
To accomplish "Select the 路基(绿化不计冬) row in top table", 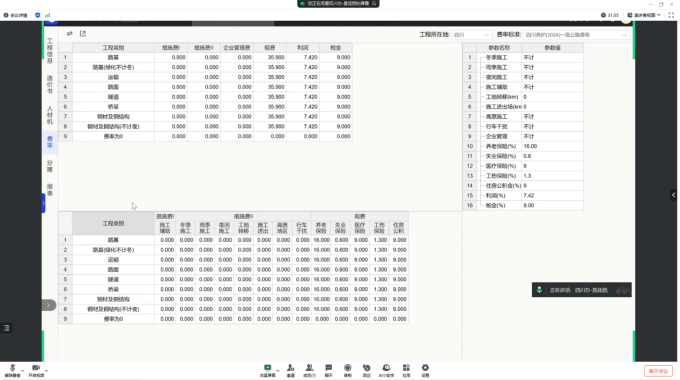I will [206, 67].
